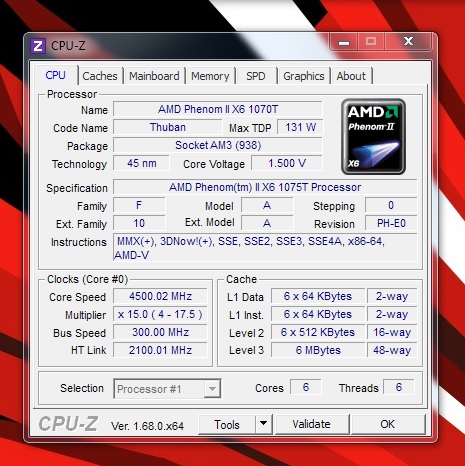
Task: Click the L1 Inst. associativity '2-way'
Action: (x=392, y=314)
